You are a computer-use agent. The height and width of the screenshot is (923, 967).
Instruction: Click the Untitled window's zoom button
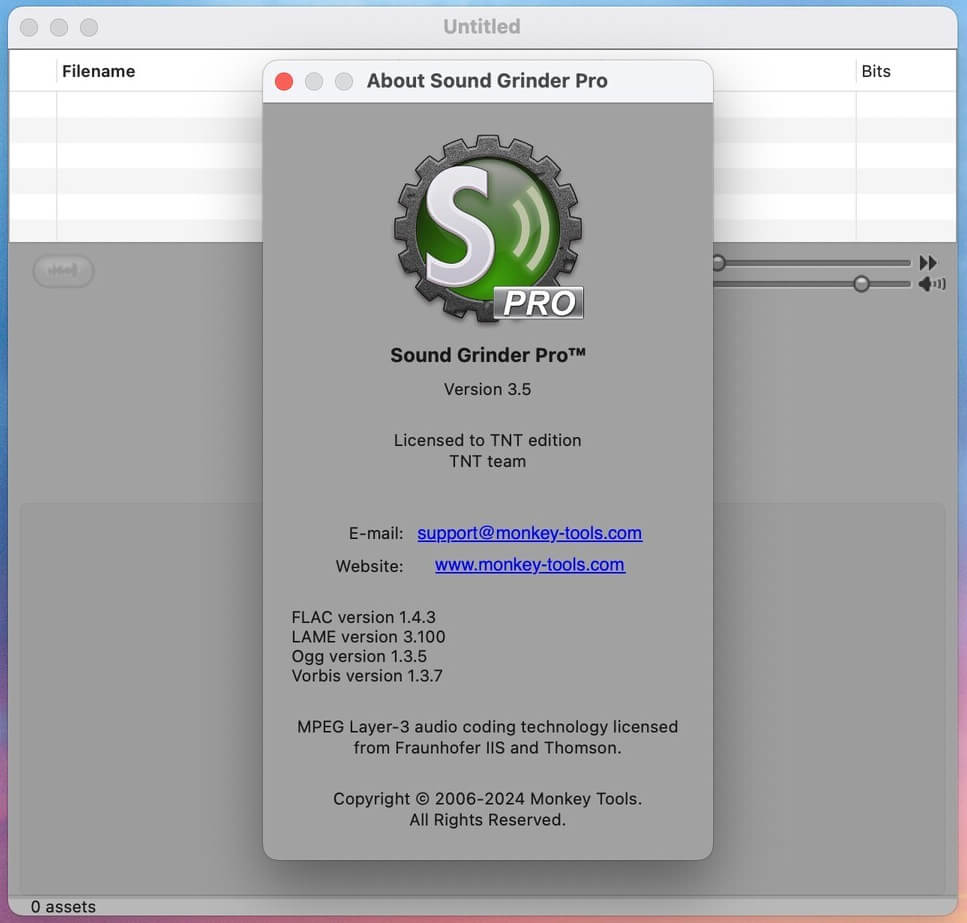tap(89, 27)
